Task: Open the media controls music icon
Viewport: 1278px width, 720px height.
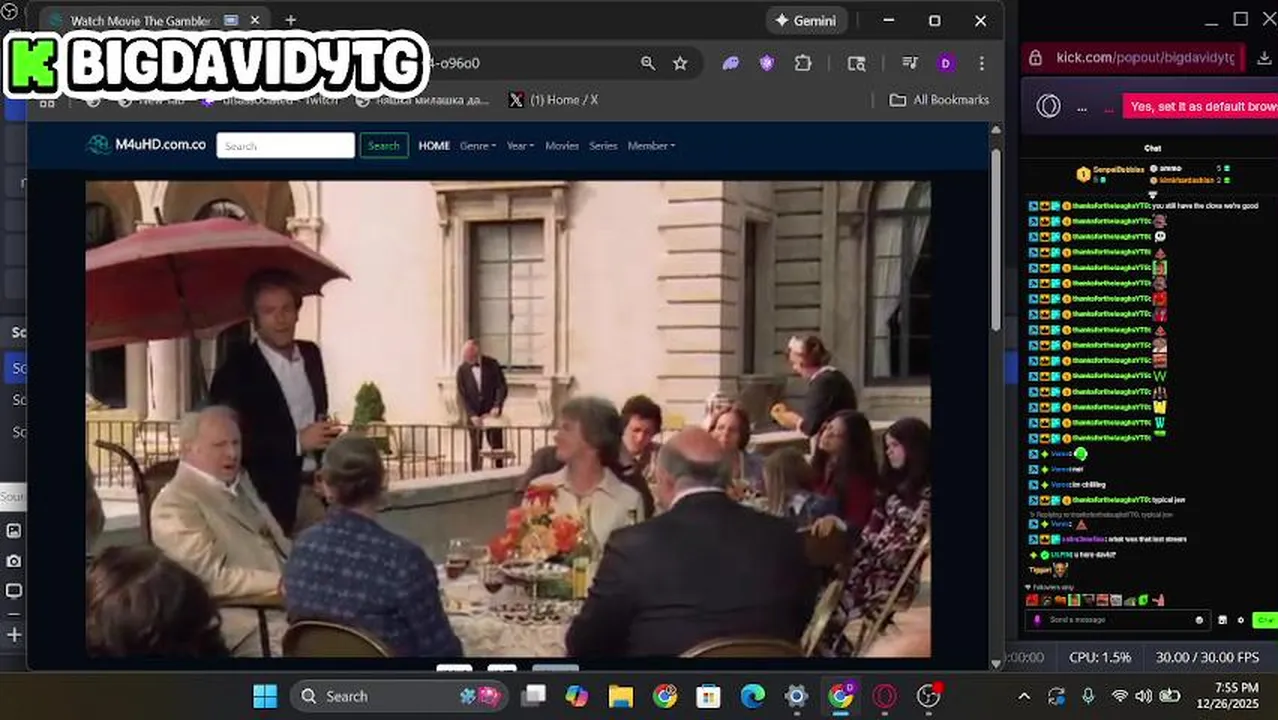Action: [x=910, y=63]
